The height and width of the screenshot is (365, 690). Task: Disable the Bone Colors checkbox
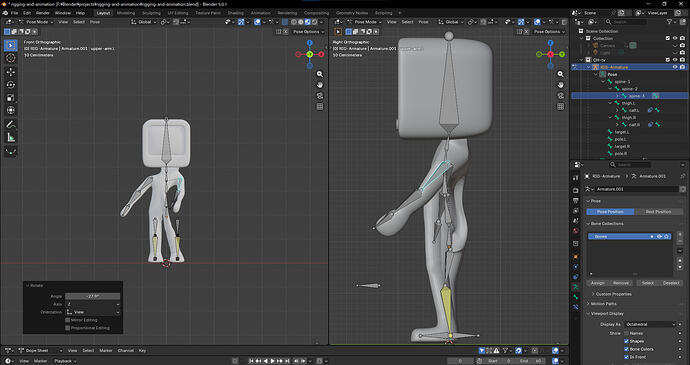627,349
